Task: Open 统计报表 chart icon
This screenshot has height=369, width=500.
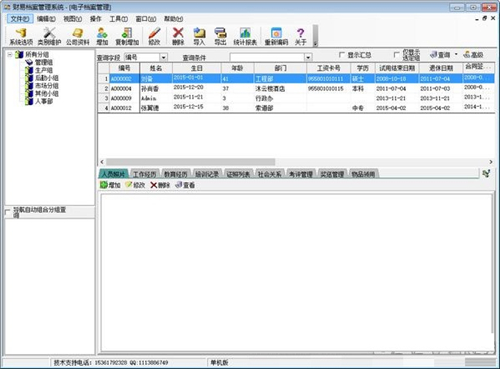Action: 245,36
